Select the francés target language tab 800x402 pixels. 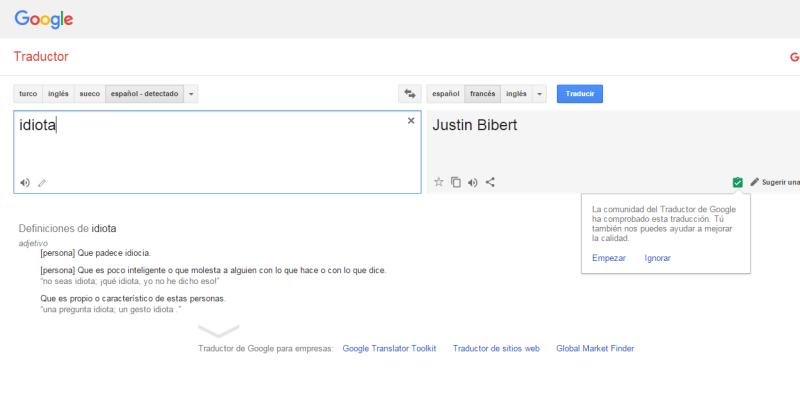[x=482, y=94]
